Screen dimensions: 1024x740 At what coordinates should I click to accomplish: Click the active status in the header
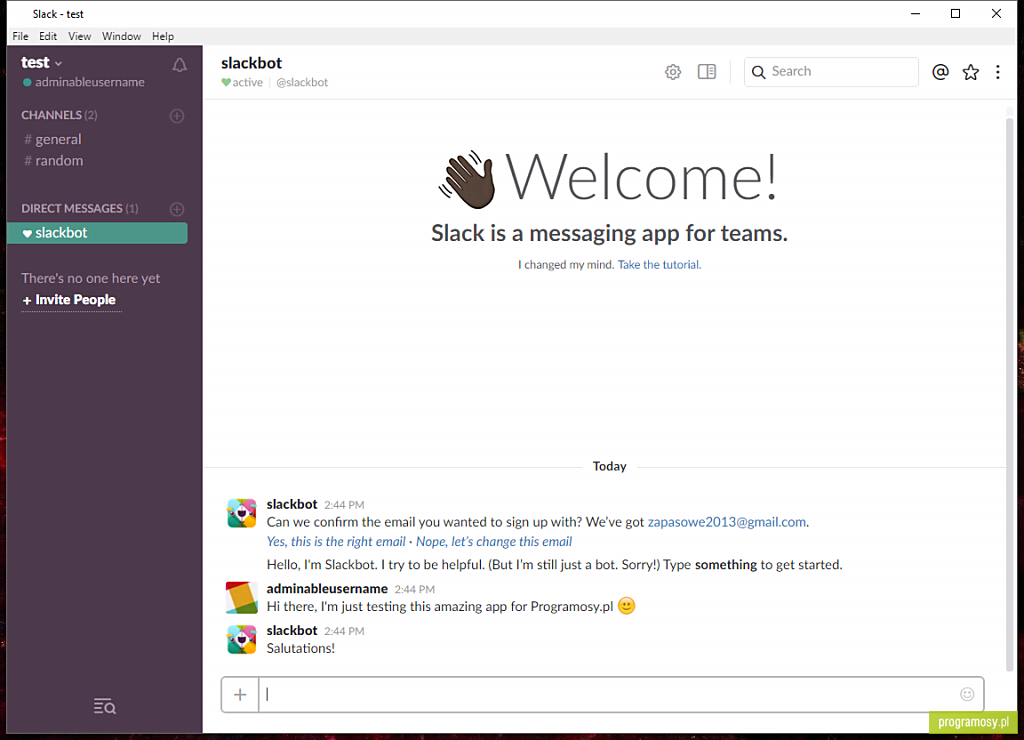[x=242, y=82]
